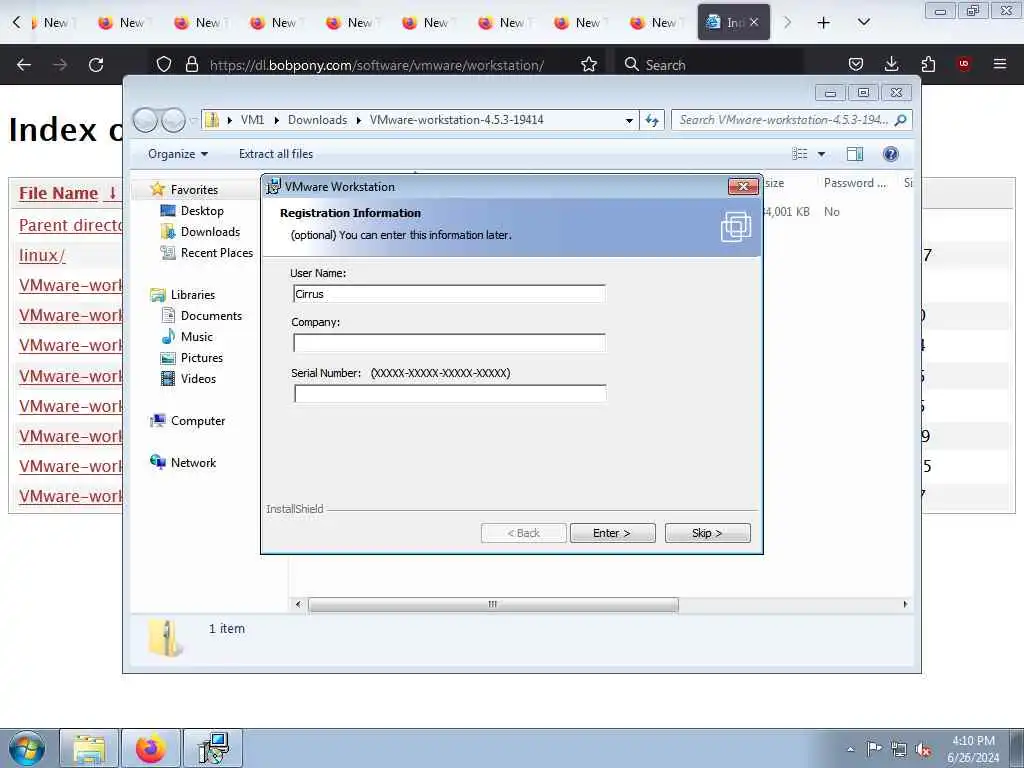Open Favorites in the navigation pane
1024x768 pixels.
point(194,189)
